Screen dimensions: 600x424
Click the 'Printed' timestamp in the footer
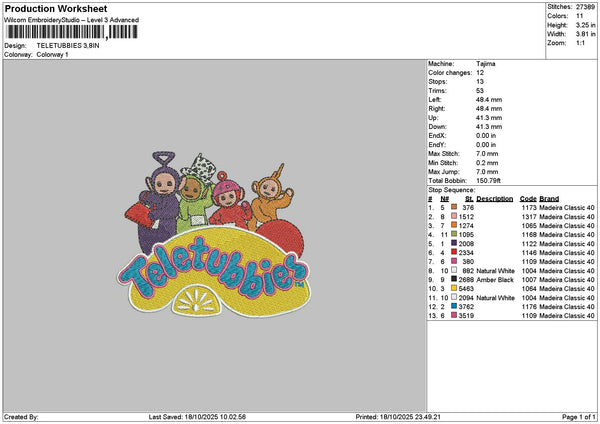[x=398, y=417]
